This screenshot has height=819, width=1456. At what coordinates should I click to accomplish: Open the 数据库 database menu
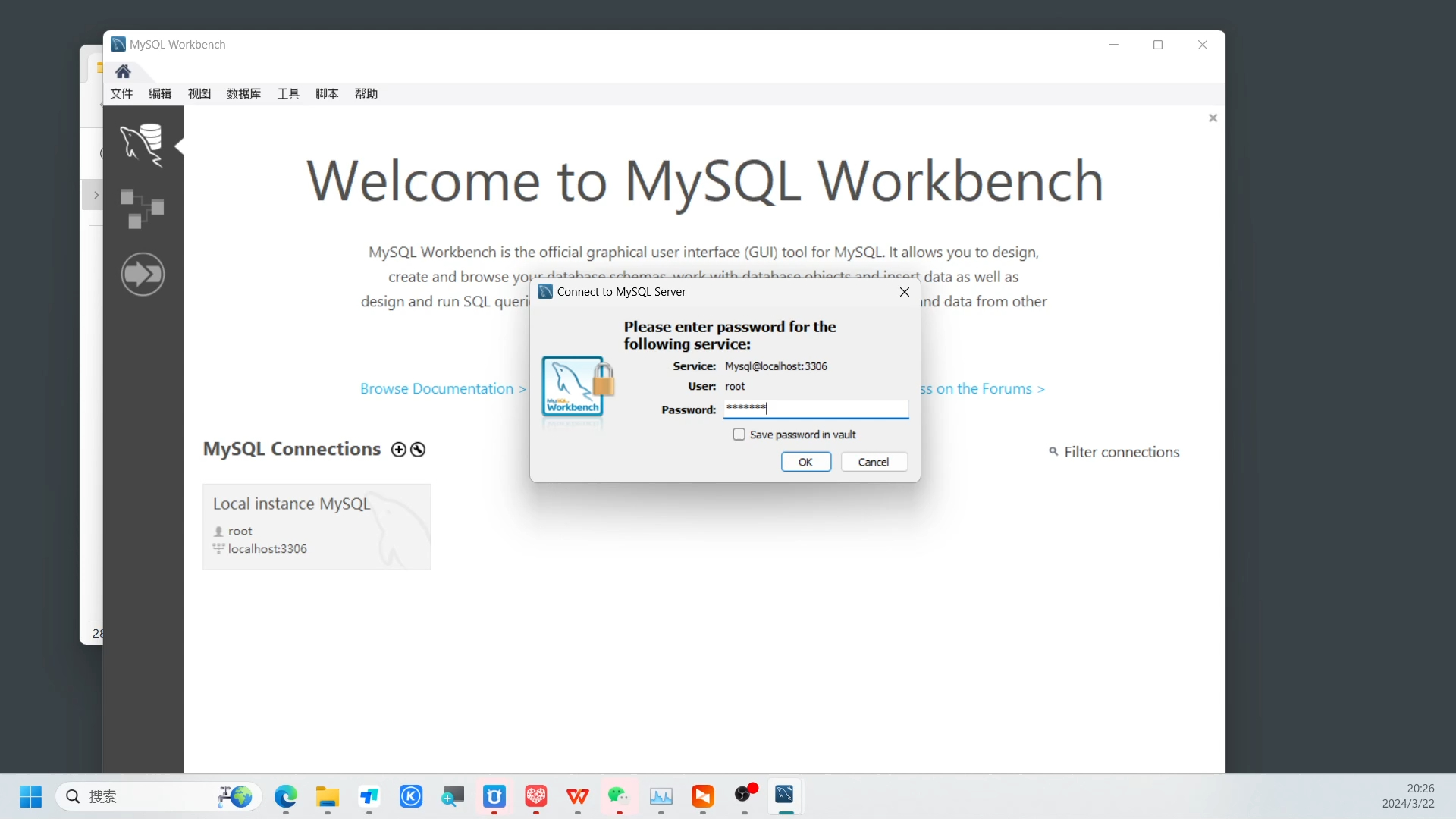245,94
